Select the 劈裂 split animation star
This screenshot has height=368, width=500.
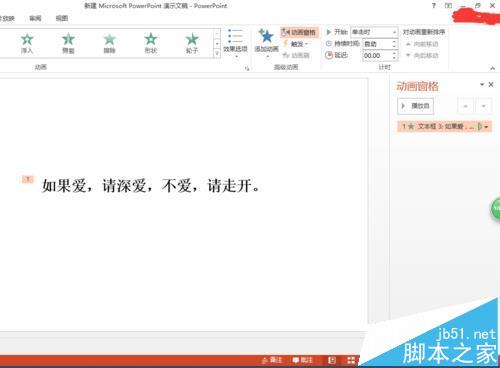click(68, 43)
